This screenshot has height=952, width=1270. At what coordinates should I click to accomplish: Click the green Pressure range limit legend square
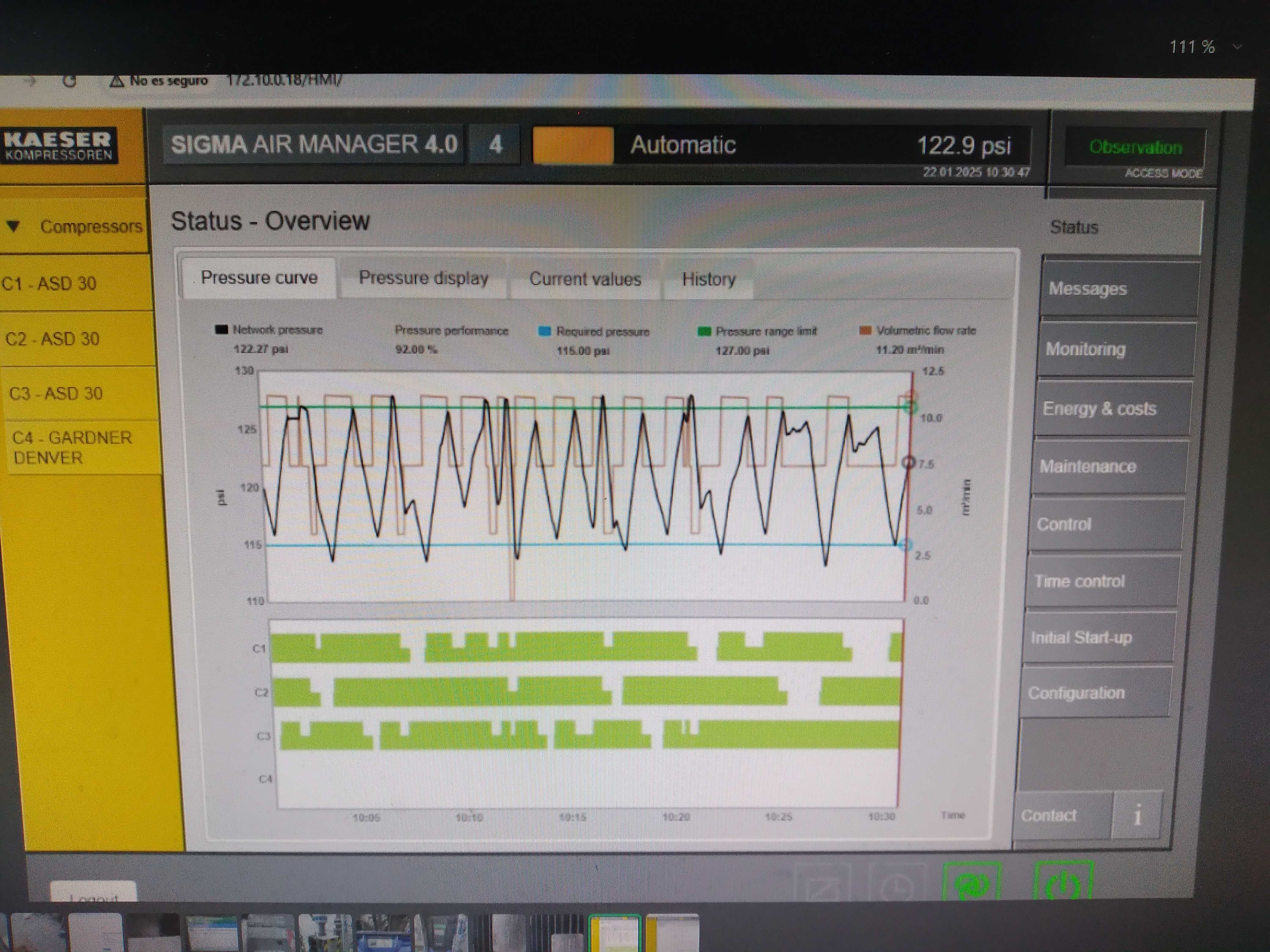point(704,331)
